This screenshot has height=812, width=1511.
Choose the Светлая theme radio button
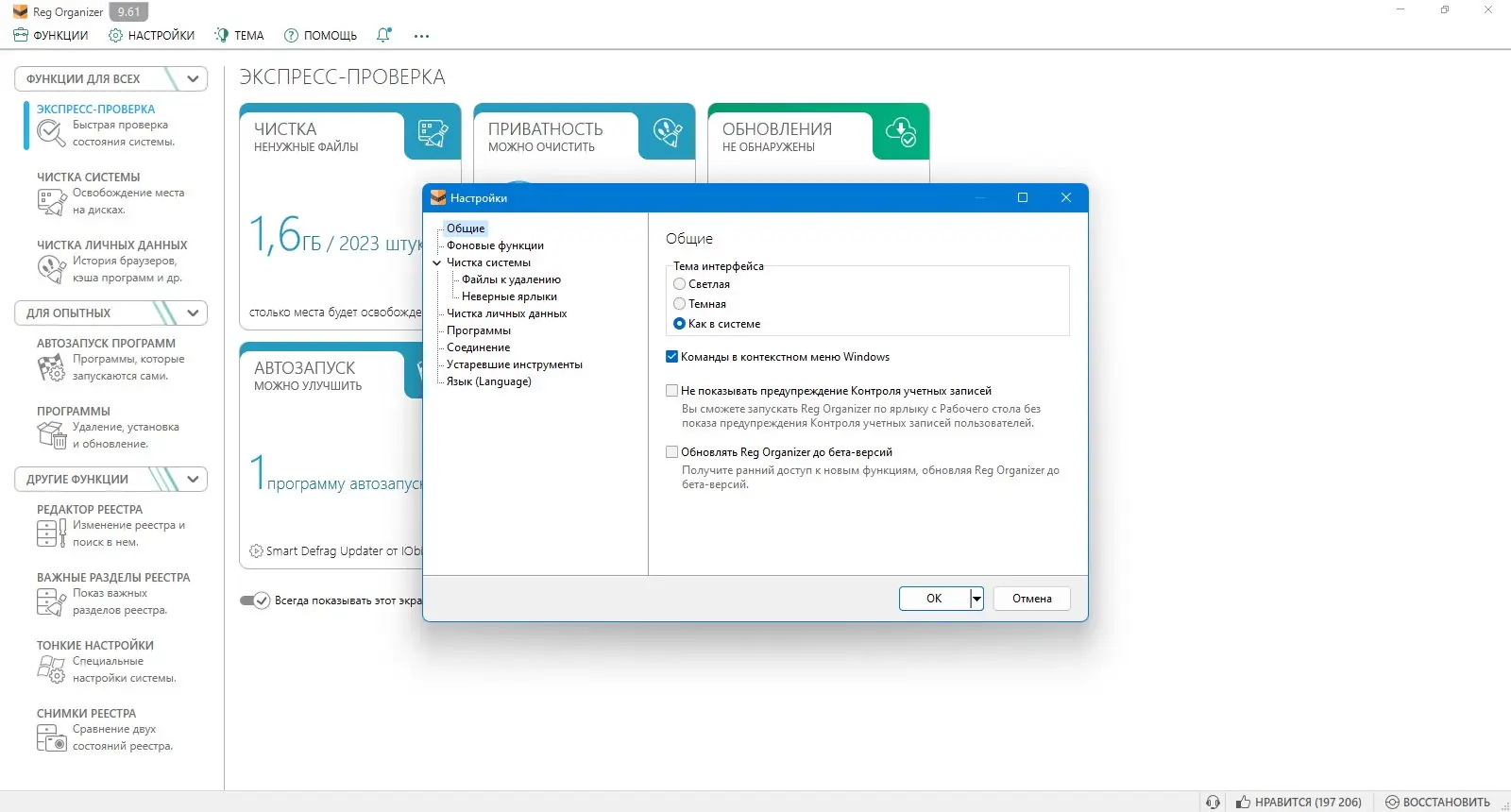pos(679,284)
